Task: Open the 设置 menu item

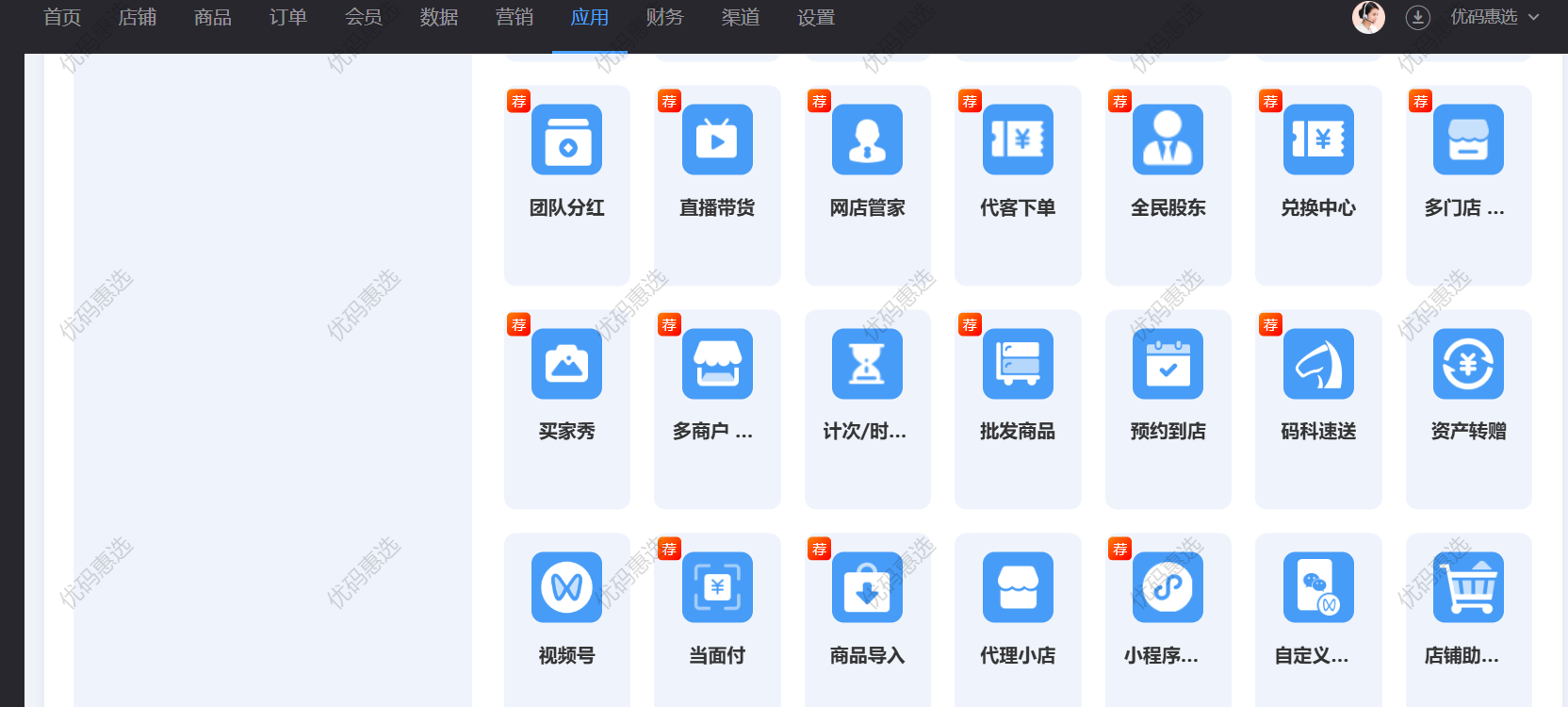Action: pyautogui.click(x=815, y=18)
